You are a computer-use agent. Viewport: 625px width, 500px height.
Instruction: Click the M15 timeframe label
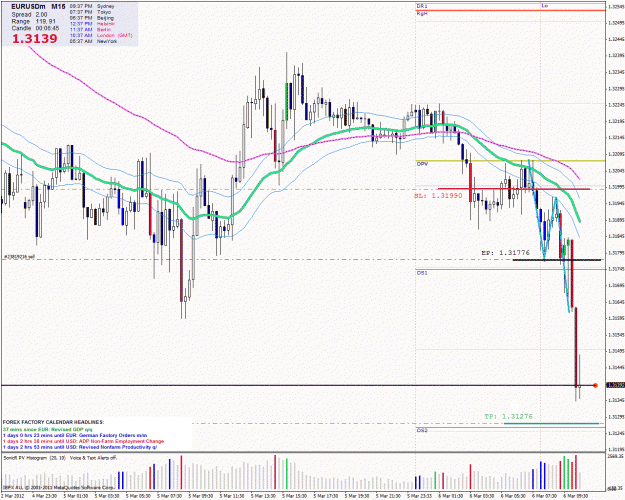(x=58, y=7)
